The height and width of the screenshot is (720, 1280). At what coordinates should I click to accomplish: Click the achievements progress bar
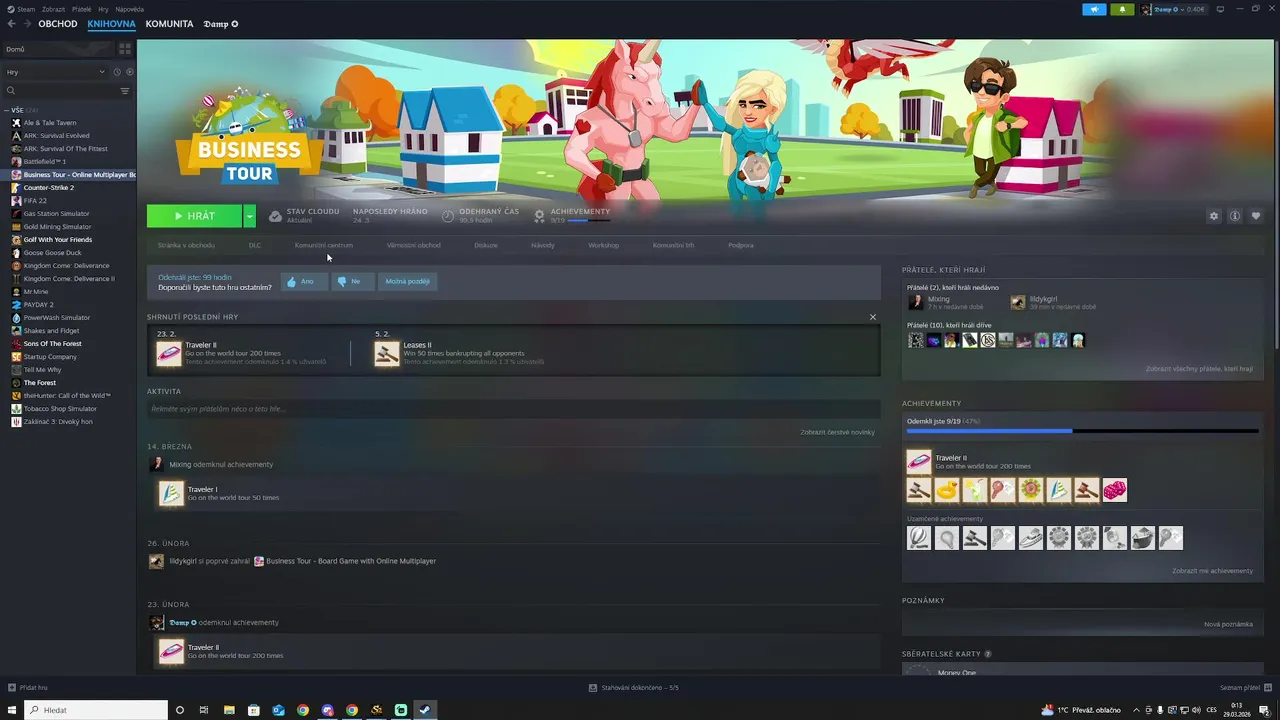(x=1082, y=431)
